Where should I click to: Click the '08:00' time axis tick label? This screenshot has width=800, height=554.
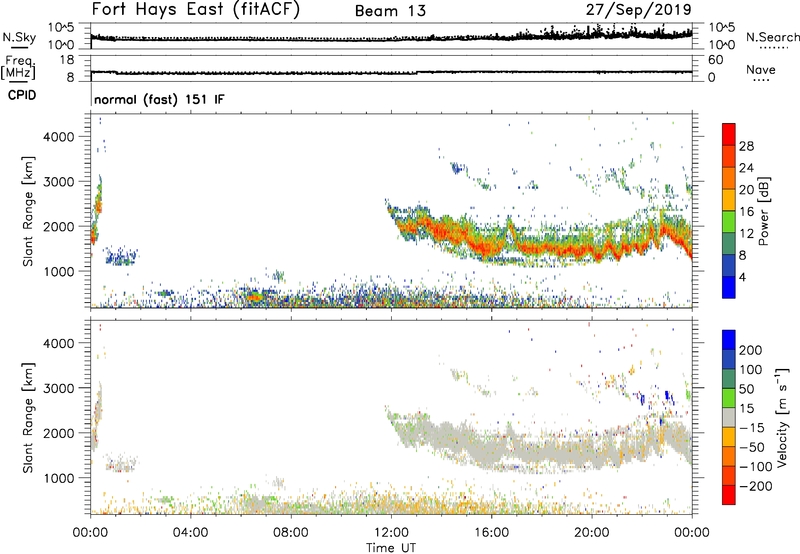click(291, 533)
